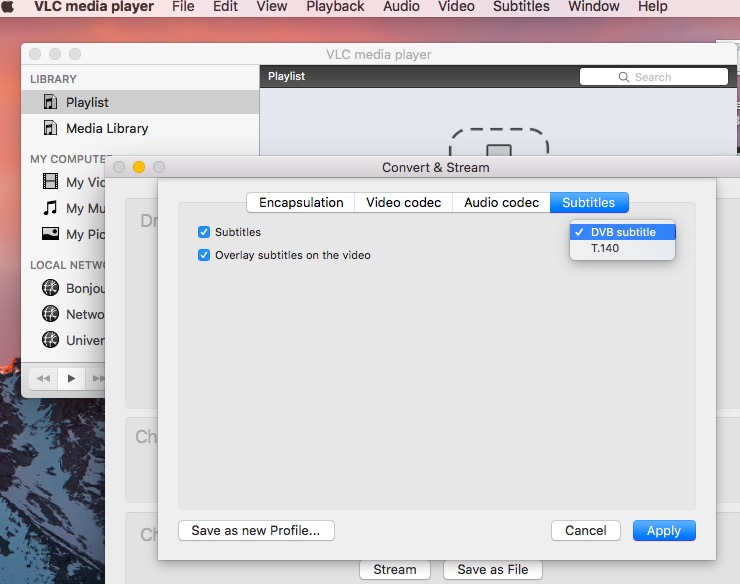Open the Help menu
This screenshot has height=584, width=740.
653,7
